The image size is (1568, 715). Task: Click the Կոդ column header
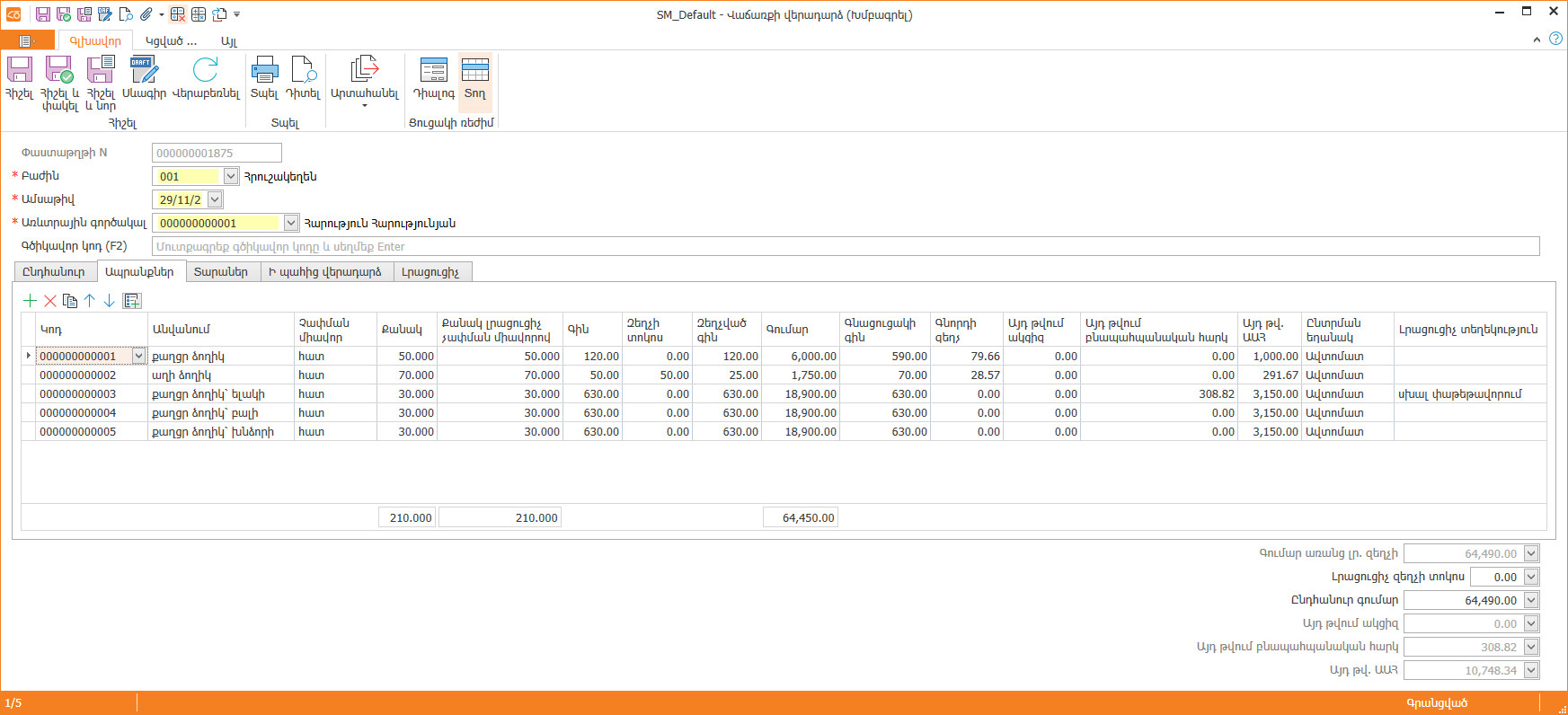coord(93,330)
